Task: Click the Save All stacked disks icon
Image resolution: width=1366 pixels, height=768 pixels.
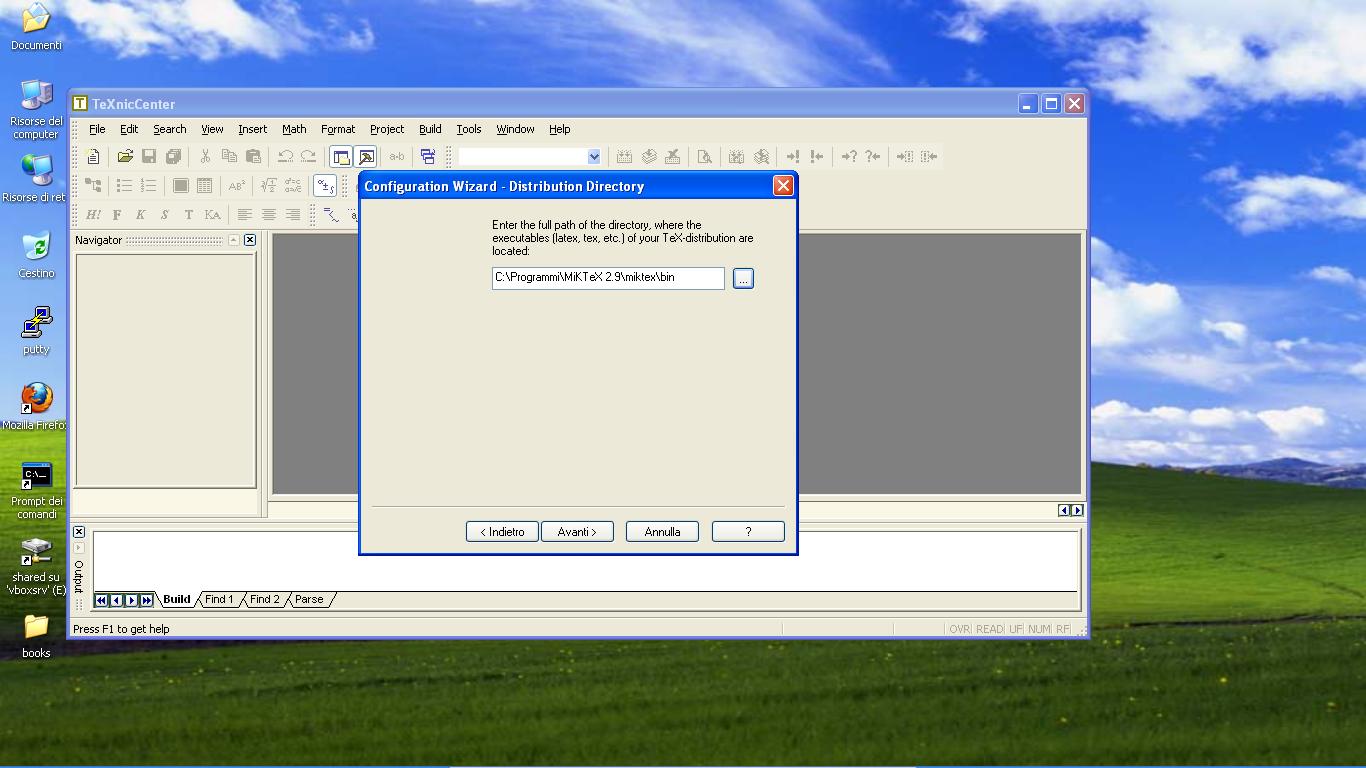Action: (173, 156)
